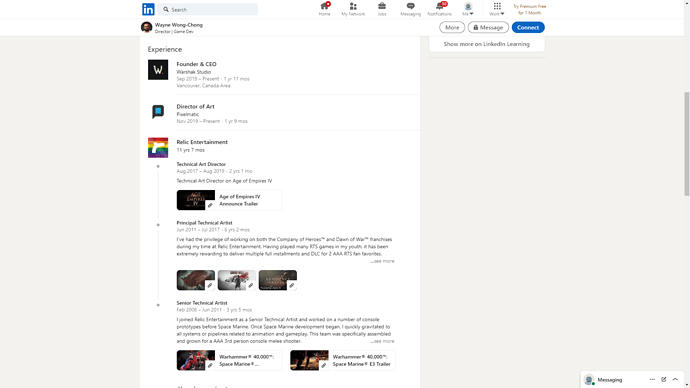The image size is (690, 388).
Task: Click Show more on LinkedIn Learning
Action: coord(486,44)
